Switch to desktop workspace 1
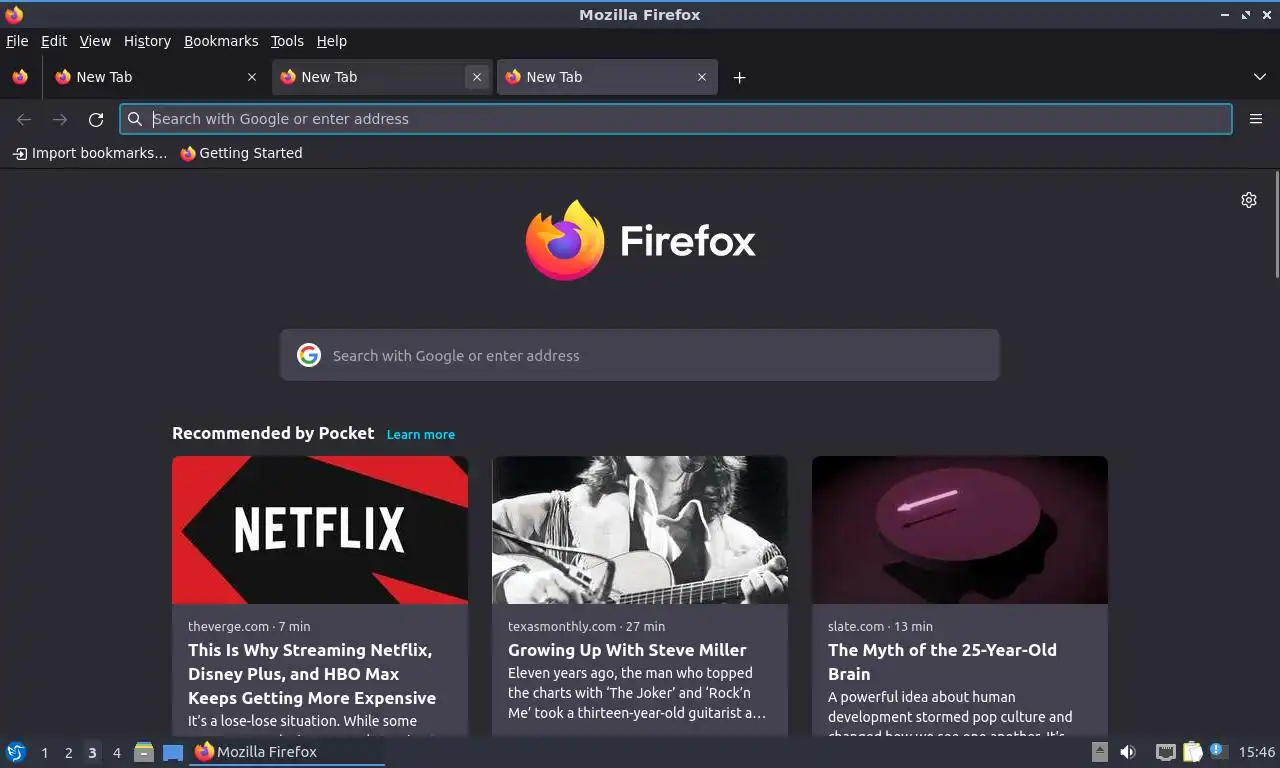The width and height of the screenshot is (1280, 768). pos(44,753)
